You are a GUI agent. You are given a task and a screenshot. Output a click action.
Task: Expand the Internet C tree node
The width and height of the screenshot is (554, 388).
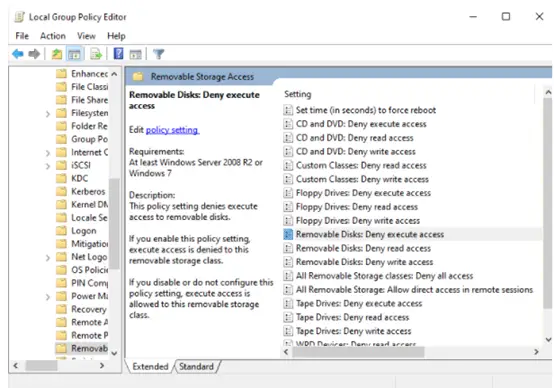tap(48, 153)
